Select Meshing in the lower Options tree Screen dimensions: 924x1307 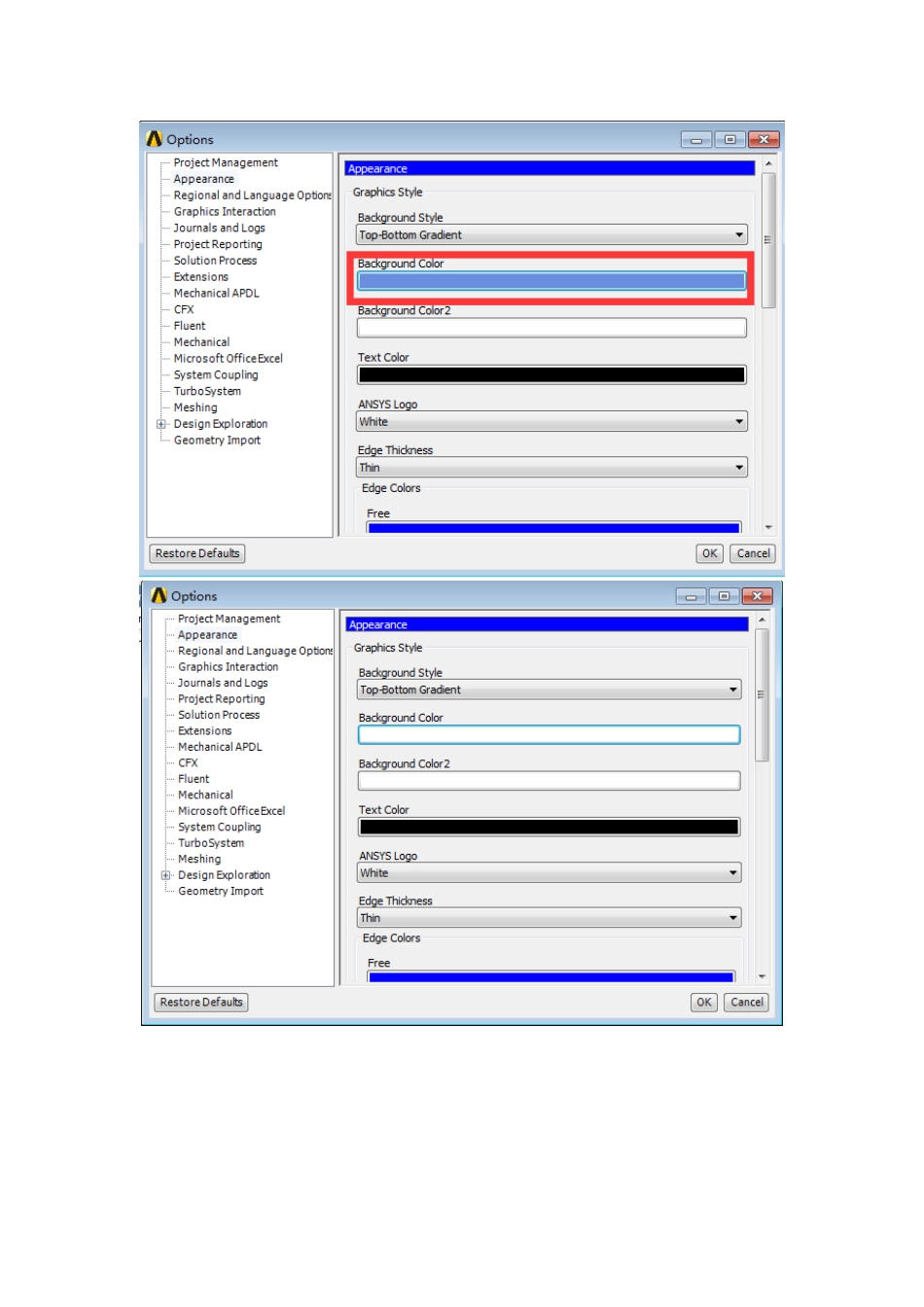199,860
